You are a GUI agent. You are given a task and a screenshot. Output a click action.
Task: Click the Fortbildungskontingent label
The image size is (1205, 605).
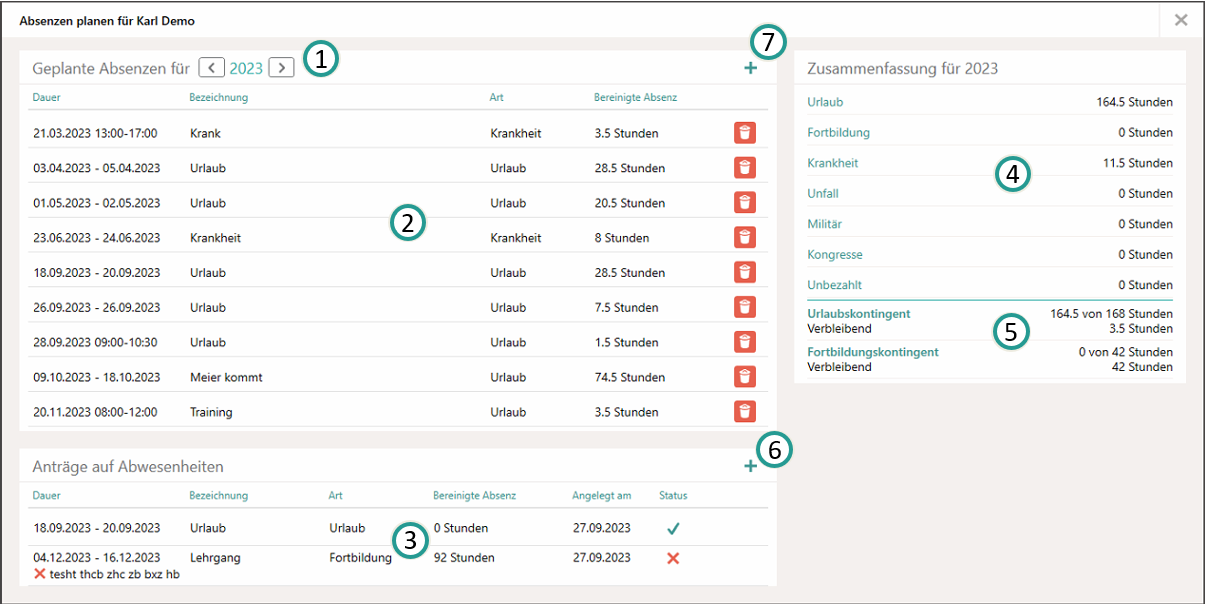point(873,352)
